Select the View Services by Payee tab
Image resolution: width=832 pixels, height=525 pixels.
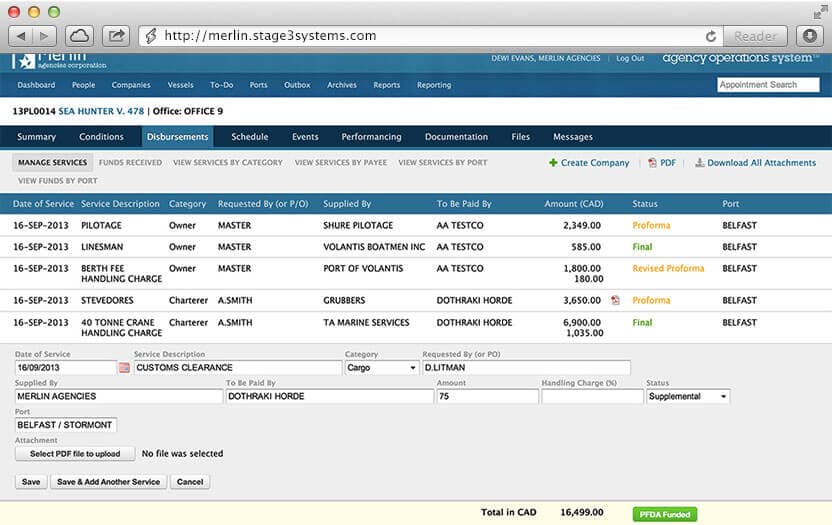tap(340, 162)
